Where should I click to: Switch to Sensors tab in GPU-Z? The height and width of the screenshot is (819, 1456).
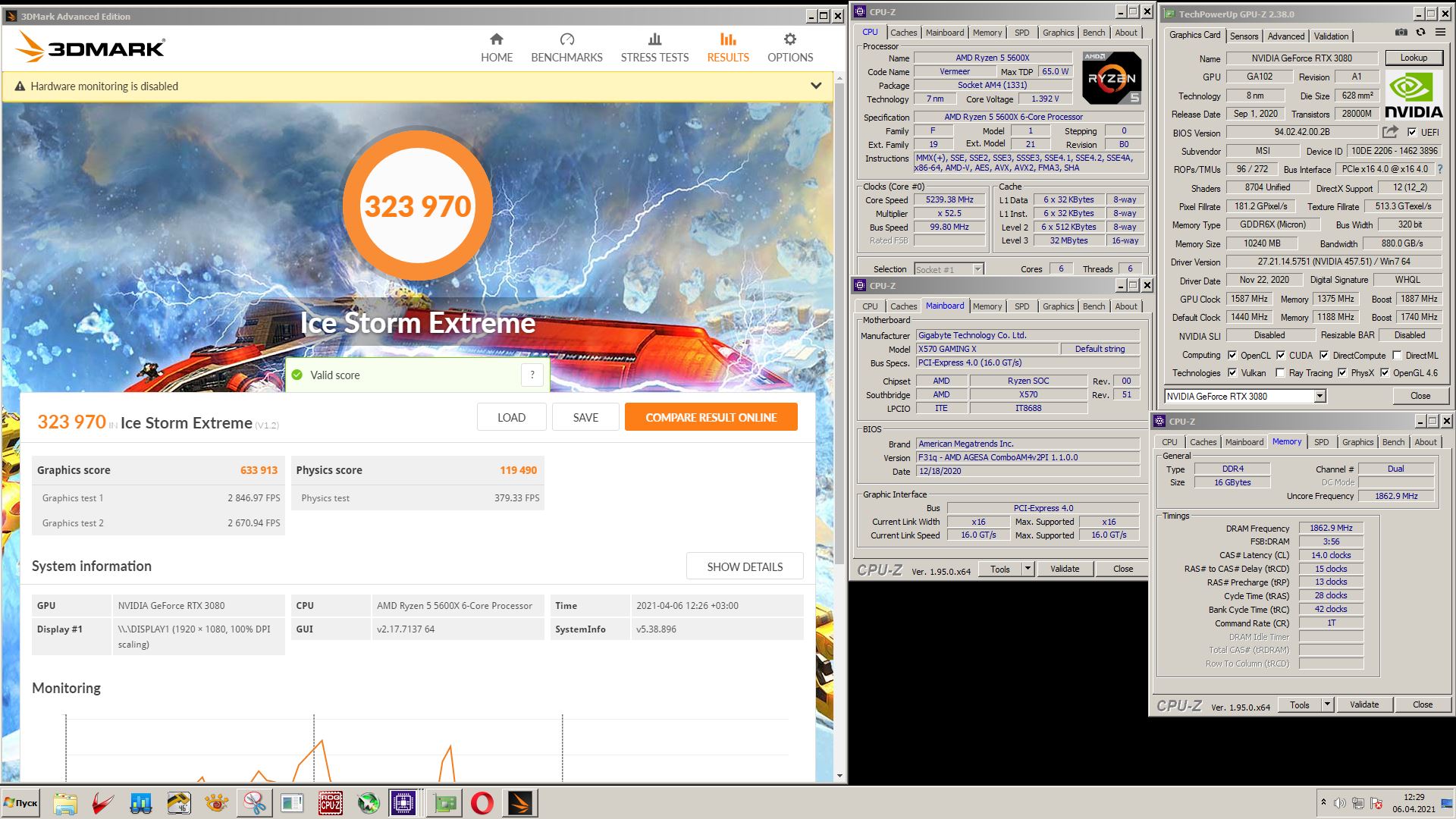(1244, 36)
